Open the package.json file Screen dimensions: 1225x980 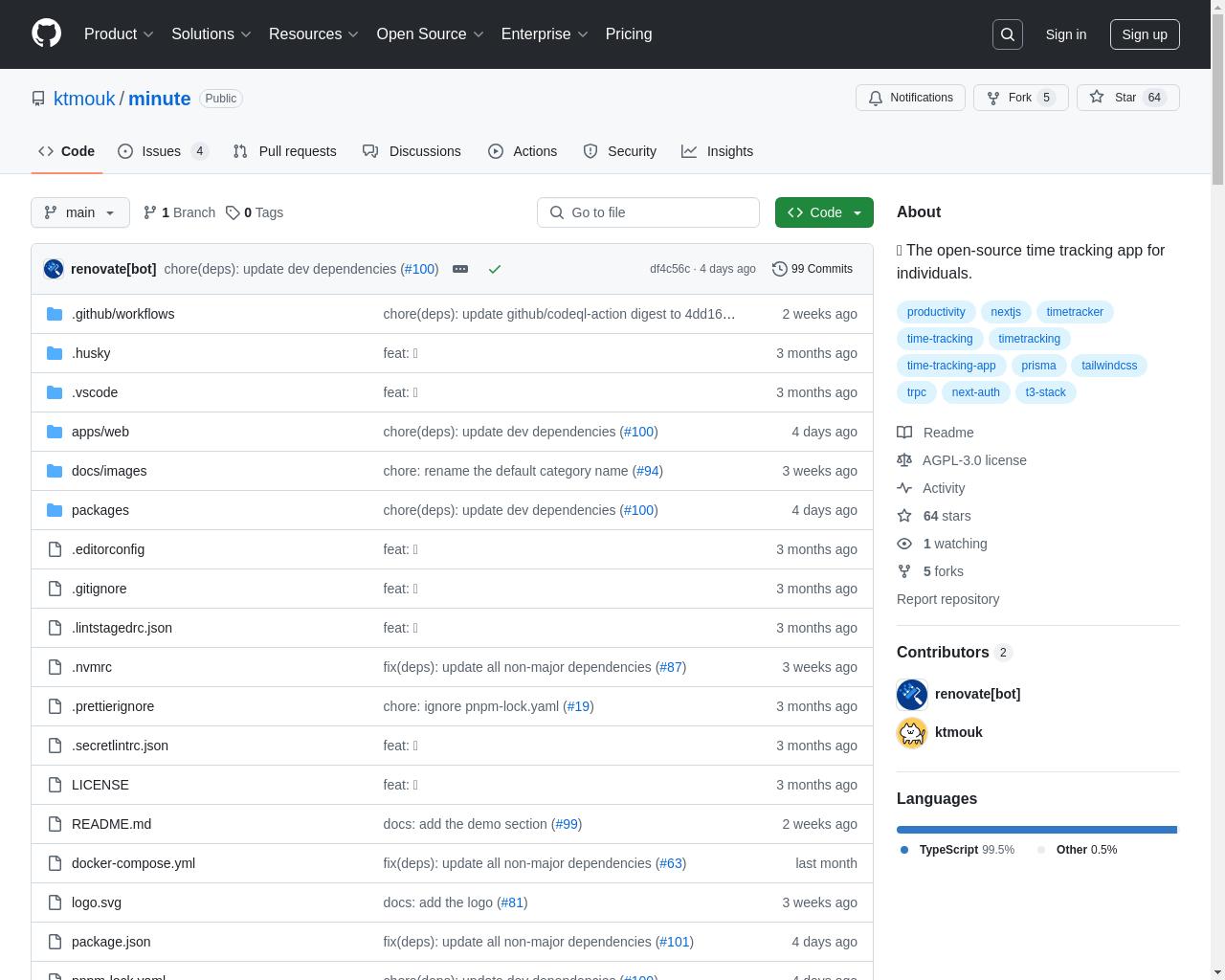click(111, 942)
